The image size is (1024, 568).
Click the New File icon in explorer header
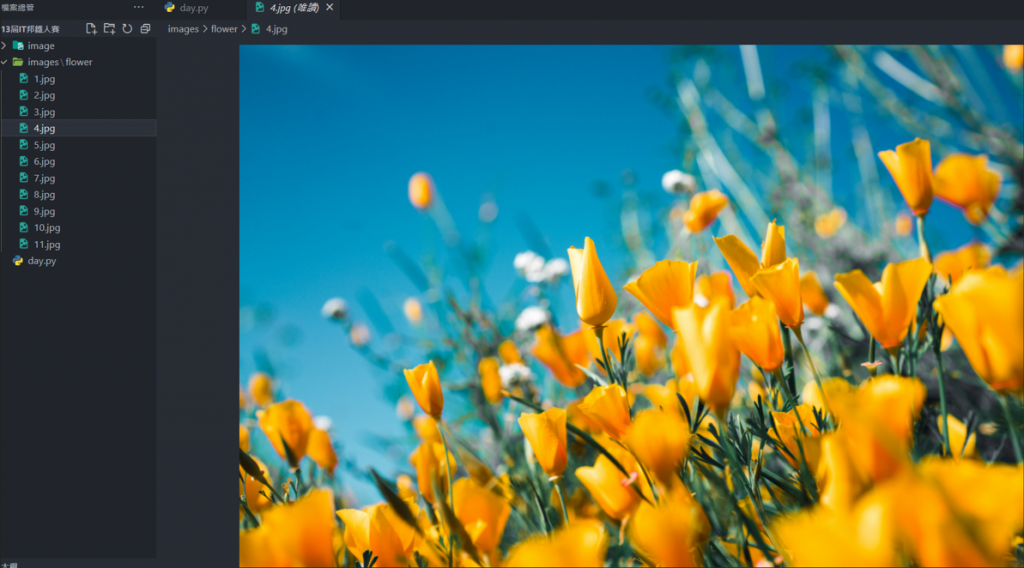click(91, 29)
